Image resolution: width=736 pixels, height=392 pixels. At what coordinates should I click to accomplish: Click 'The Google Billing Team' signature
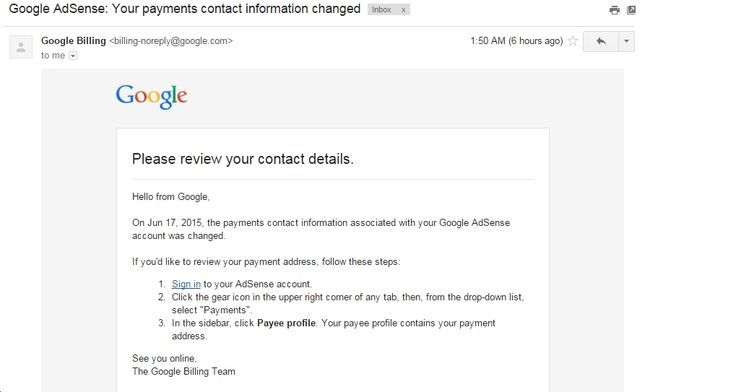click(x=184, y=372)
